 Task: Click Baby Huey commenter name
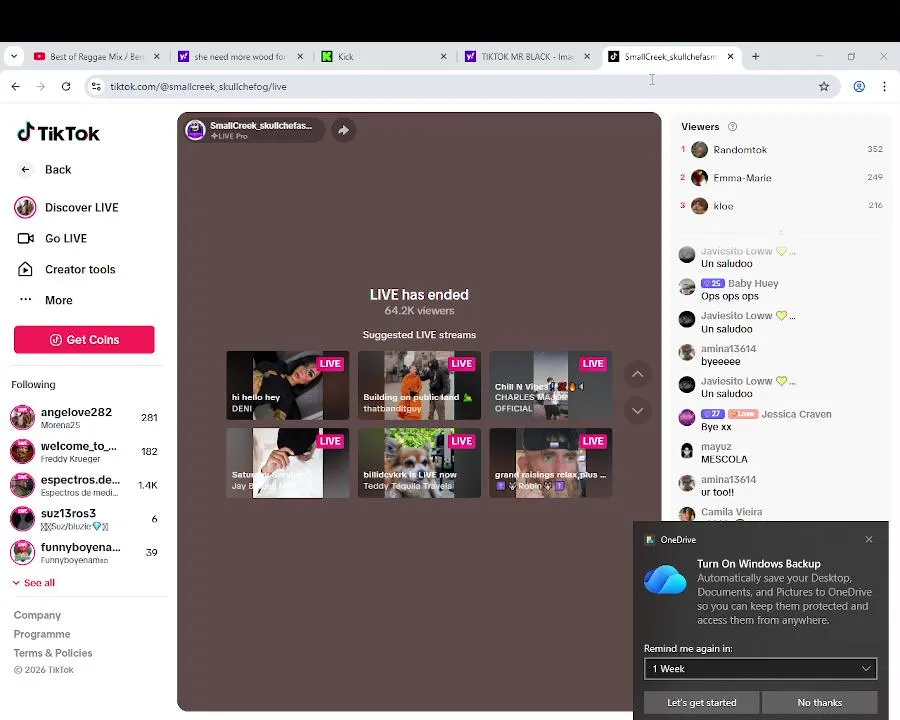click(753, 283)
